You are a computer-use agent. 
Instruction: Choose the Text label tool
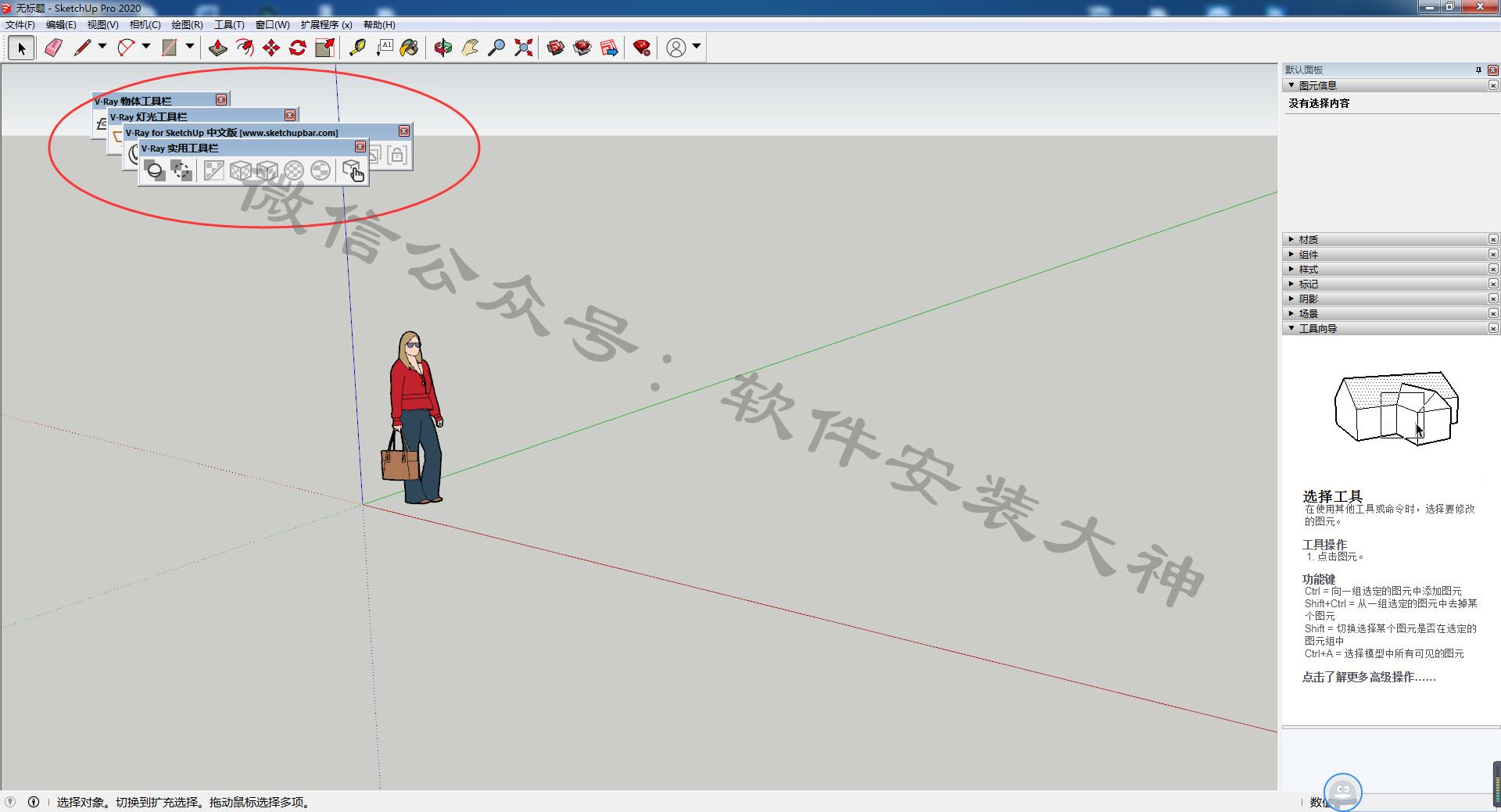pos(385,48)
